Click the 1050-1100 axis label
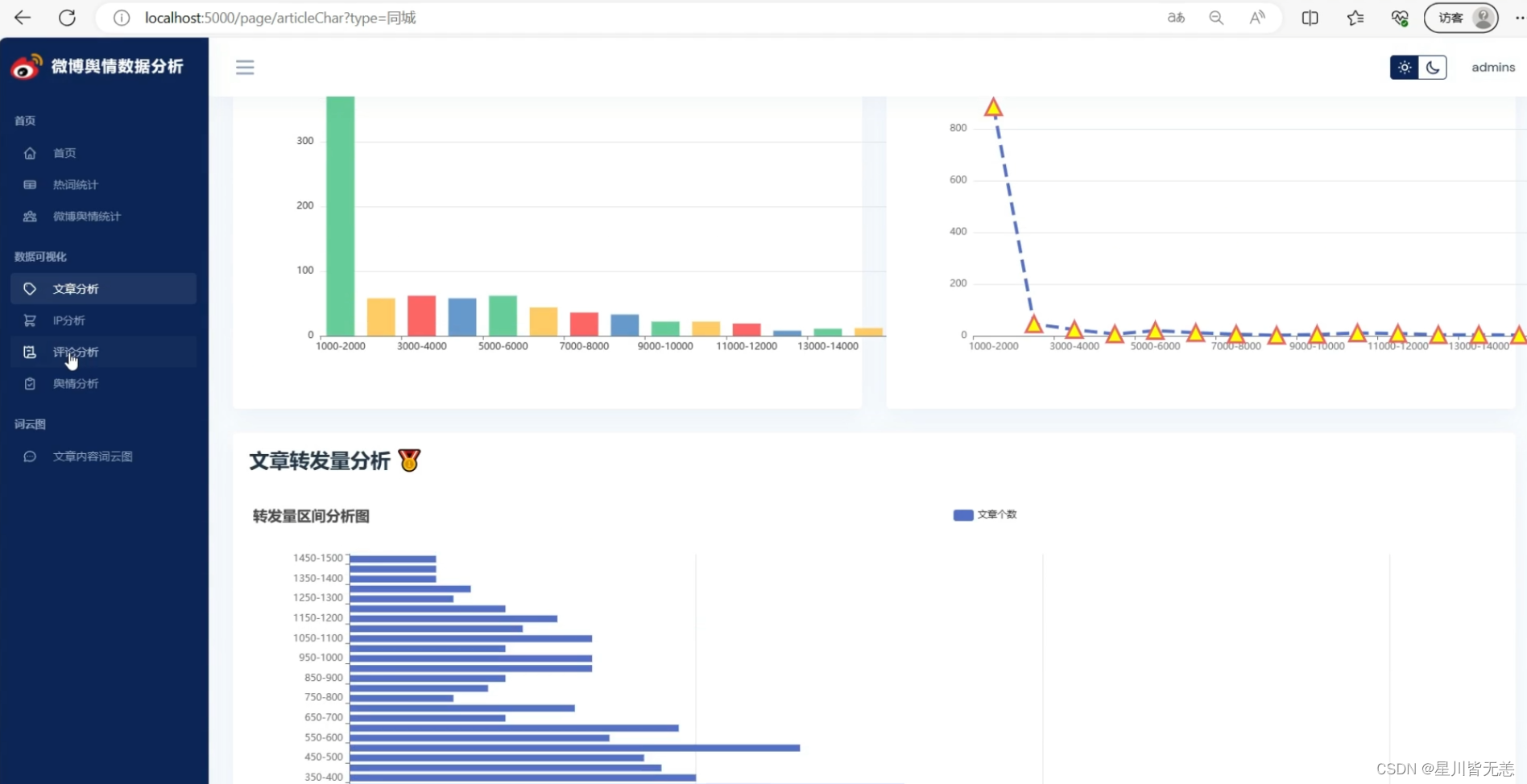1527x784 pixels. coord(318,638)
